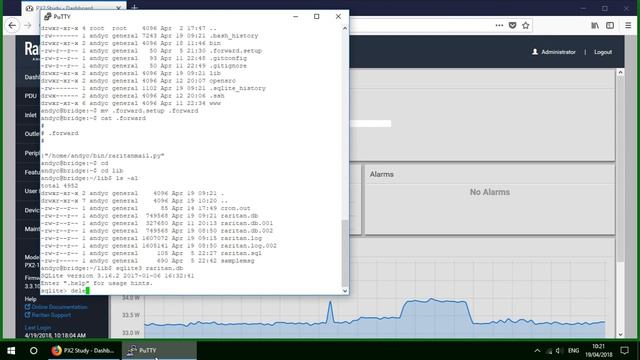Open Action Center notification icon
This screenshot has height=360, width=640.
624,350
